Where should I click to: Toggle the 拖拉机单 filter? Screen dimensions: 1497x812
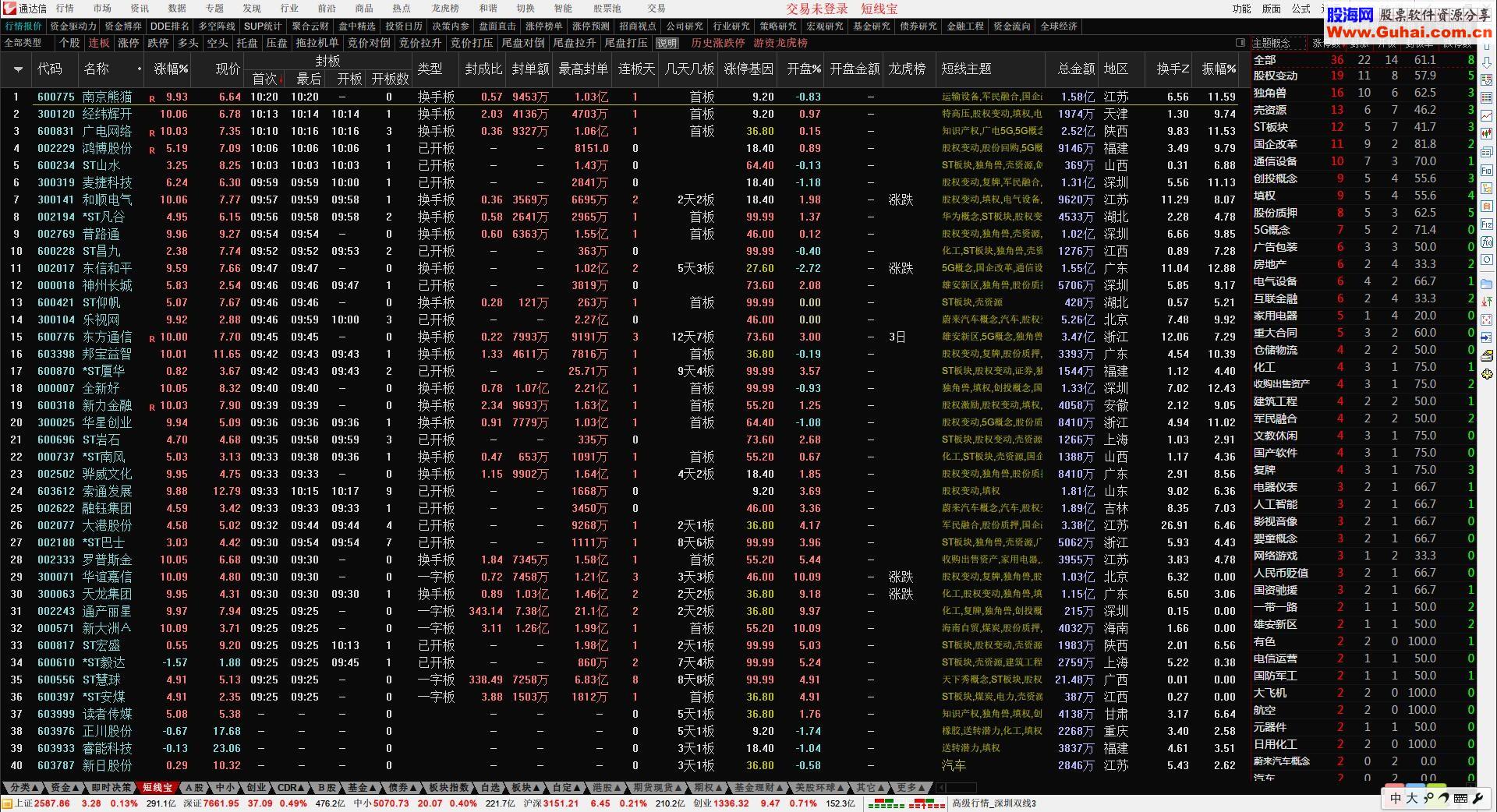317,43
